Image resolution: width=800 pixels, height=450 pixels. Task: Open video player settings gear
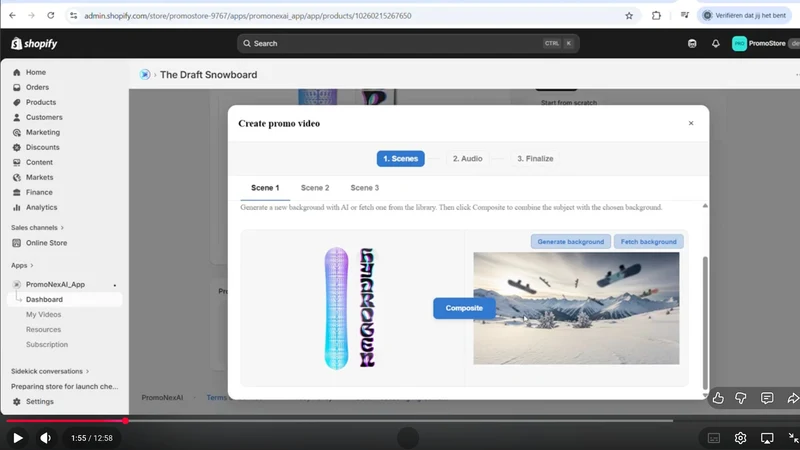(740, 438)
